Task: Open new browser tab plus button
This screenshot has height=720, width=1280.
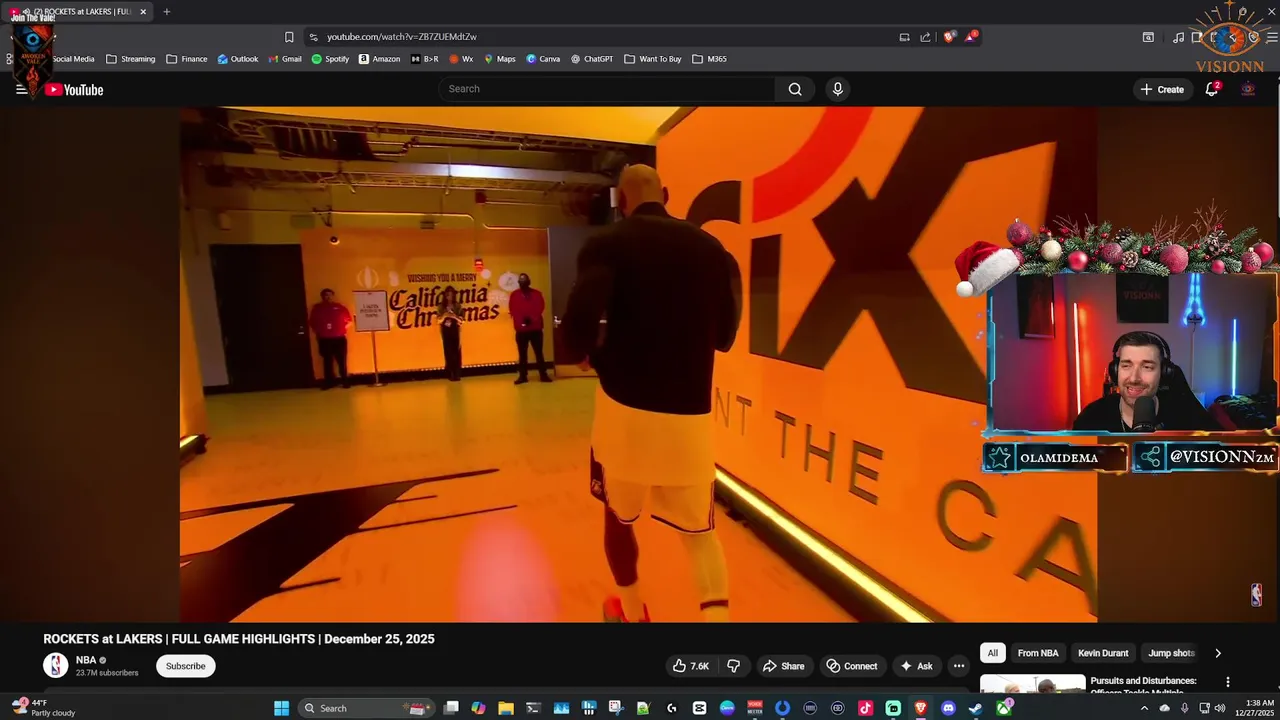Action: coord(166,12)
